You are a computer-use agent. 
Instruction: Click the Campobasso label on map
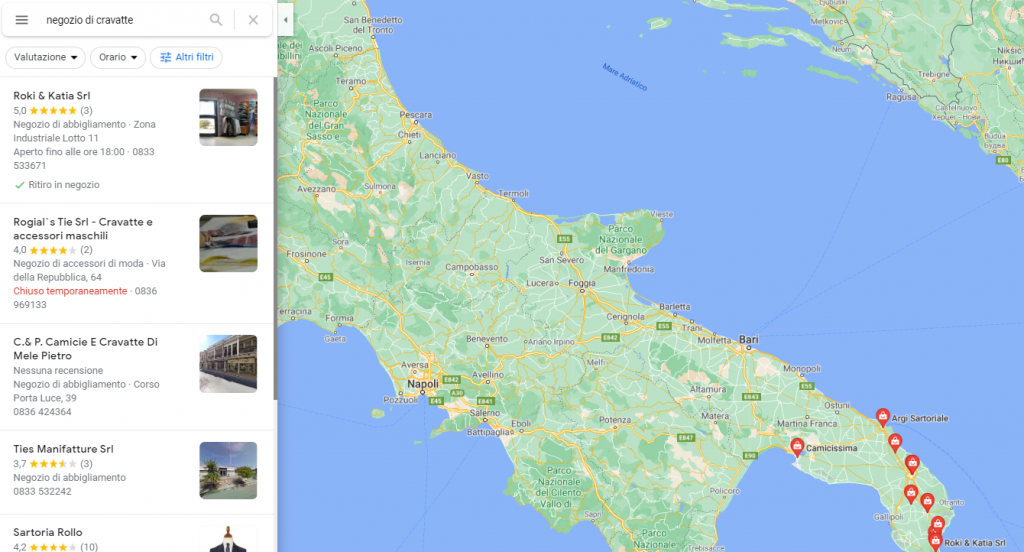coord(472,267)
